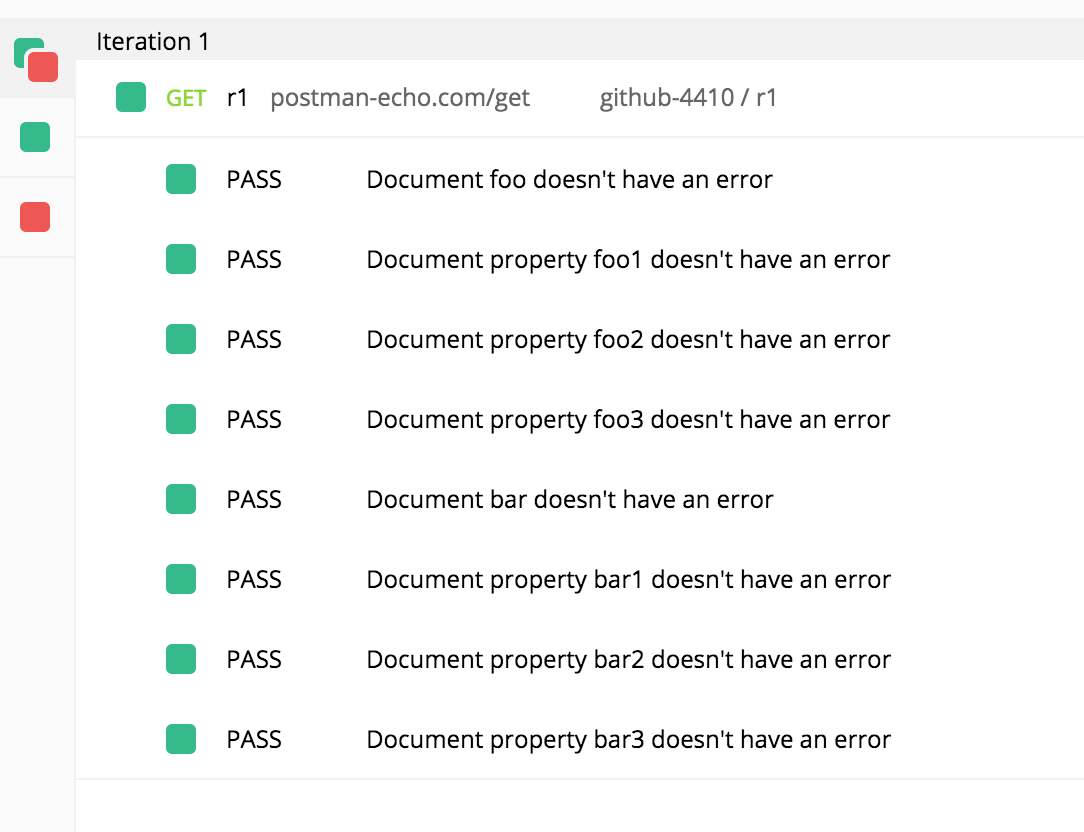1084x832 pixels.
Task: Toggle visibility of failed results via red sidebar filter
Action: (35, 216)
